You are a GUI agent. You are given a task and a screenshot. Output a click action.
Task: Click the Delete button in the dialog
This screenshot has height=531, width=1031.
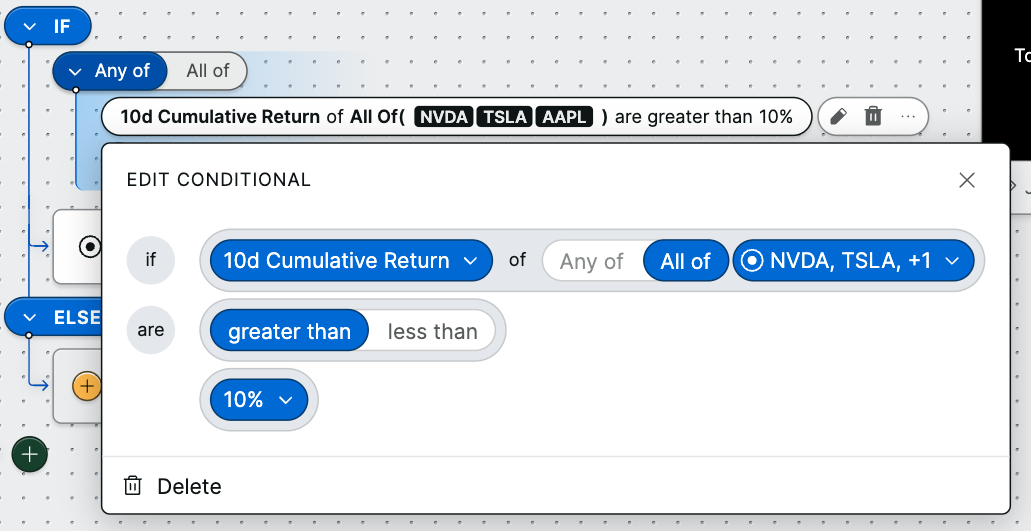[188, 486]
